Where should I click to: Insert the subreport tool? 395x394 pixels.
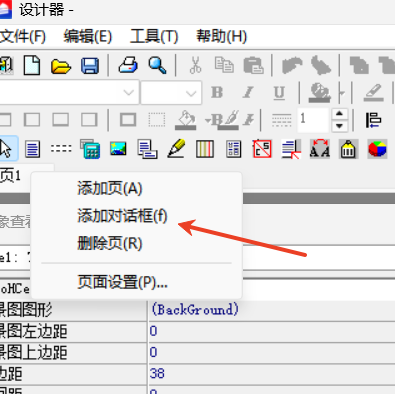click(x=147, y=149)
